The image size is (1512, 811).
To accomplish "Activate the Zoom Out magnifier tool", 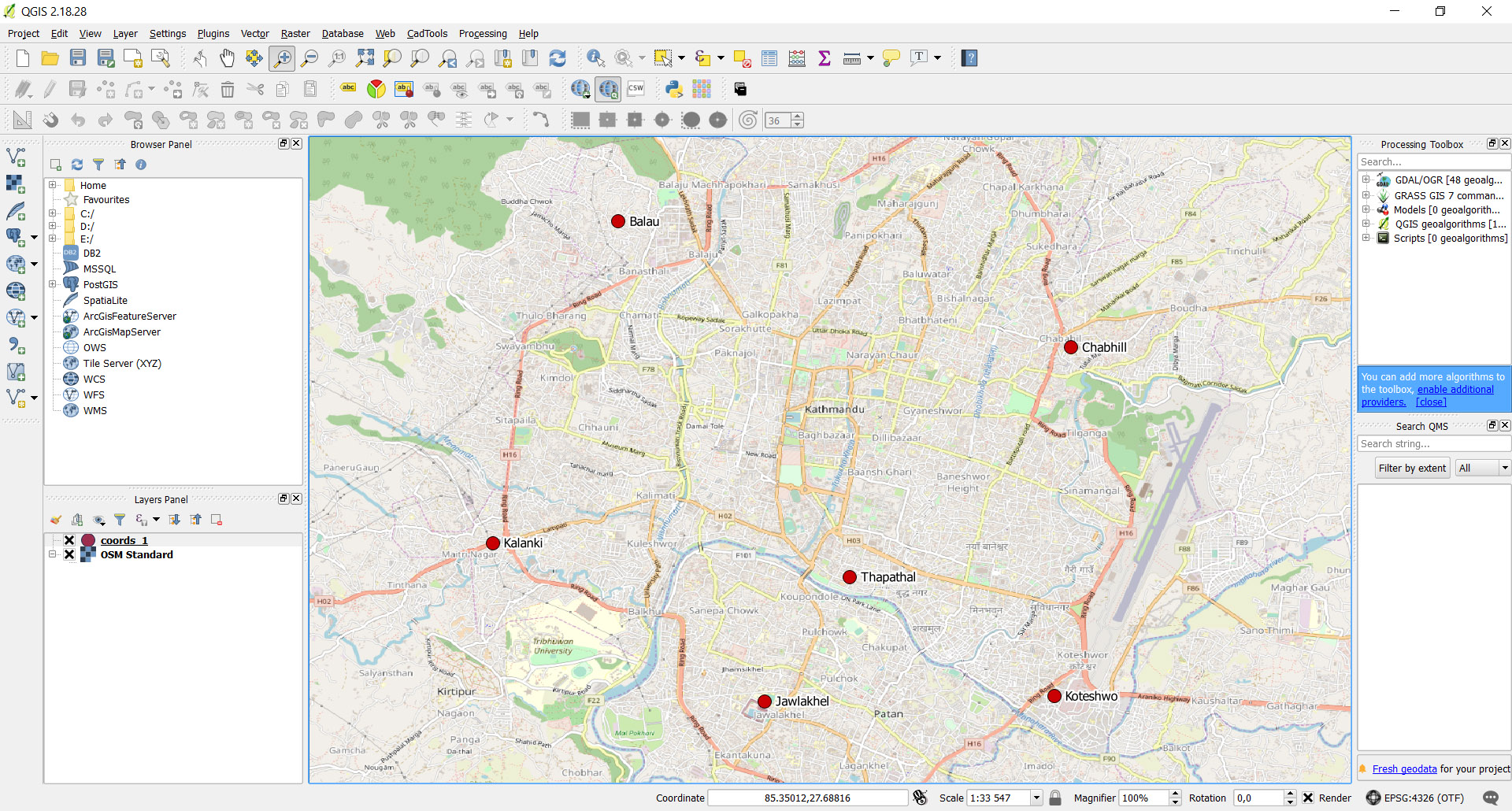I will coord(309,58).
